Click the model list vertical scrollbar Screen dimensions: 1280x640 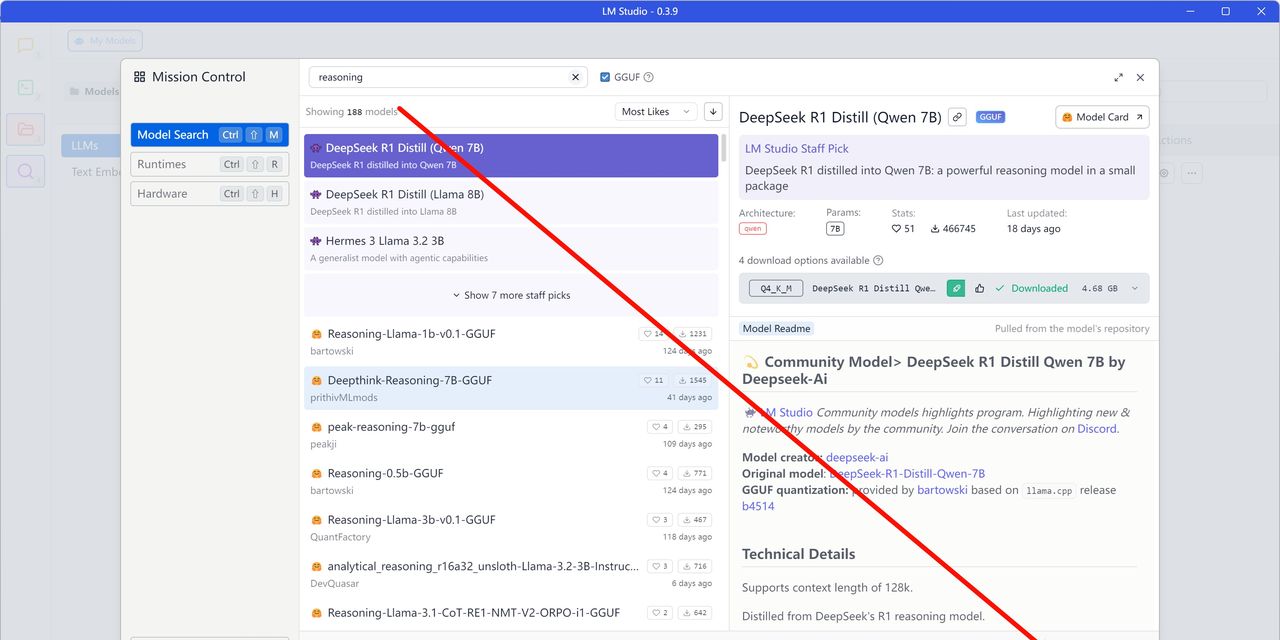click(724, 150)
